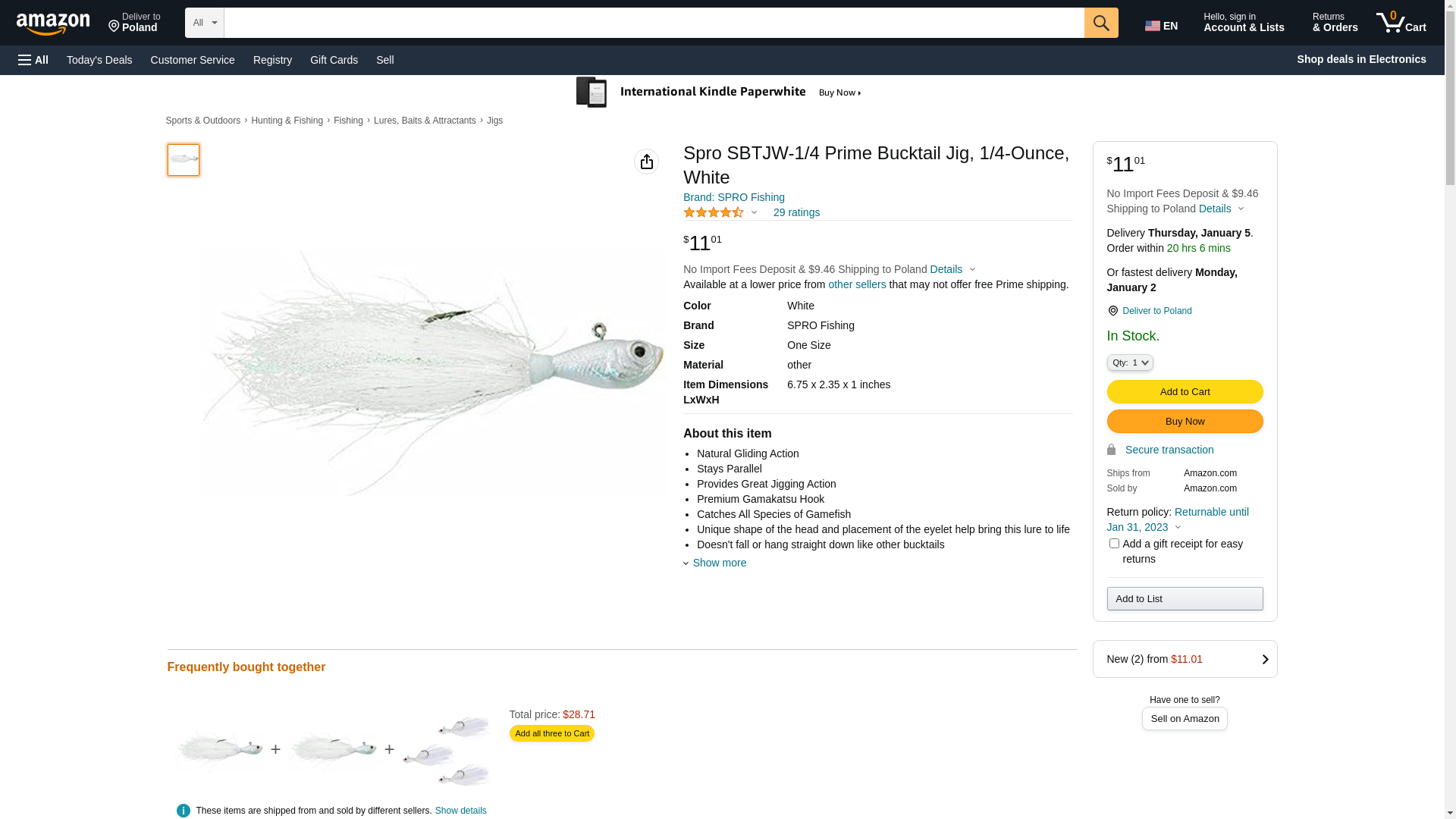Open Today's Deals menu item
Screen dimensions: 1456x819
click(x=99, y=60)
